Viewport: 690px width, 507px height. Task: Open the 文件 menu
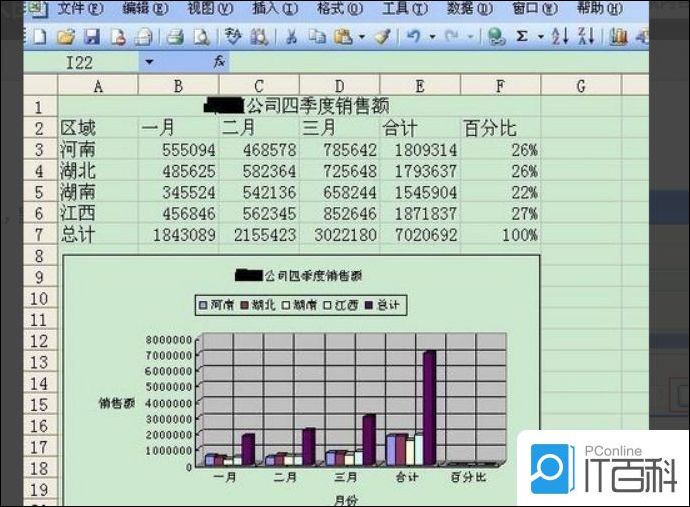(x=80, y=8)
